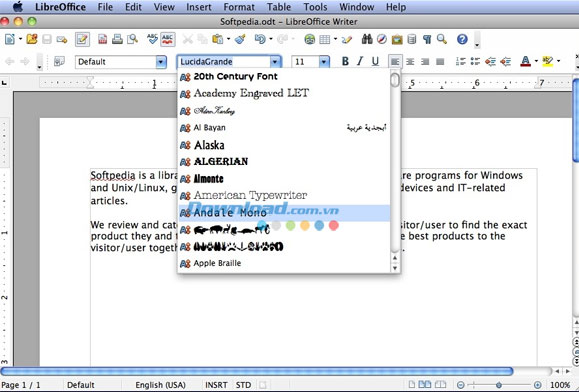Open Styles and Formatting icon

[x=59, y=61]
